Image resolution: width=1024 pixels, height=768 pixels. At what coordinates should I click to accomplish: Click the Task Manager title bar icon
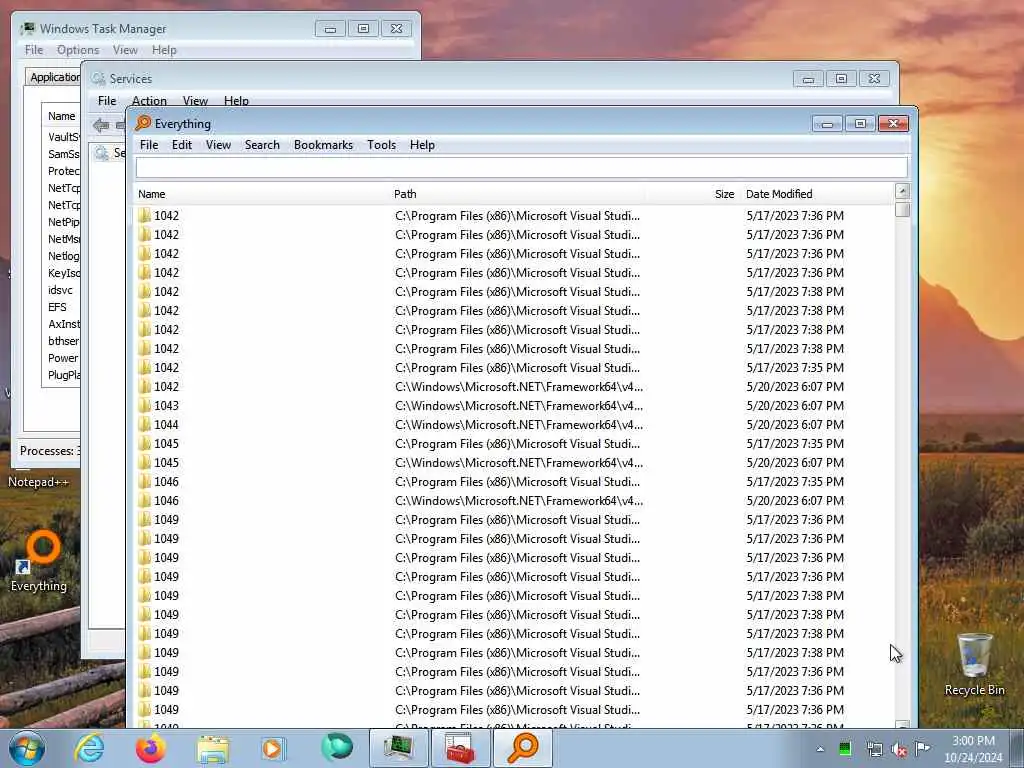coord(27,29)
